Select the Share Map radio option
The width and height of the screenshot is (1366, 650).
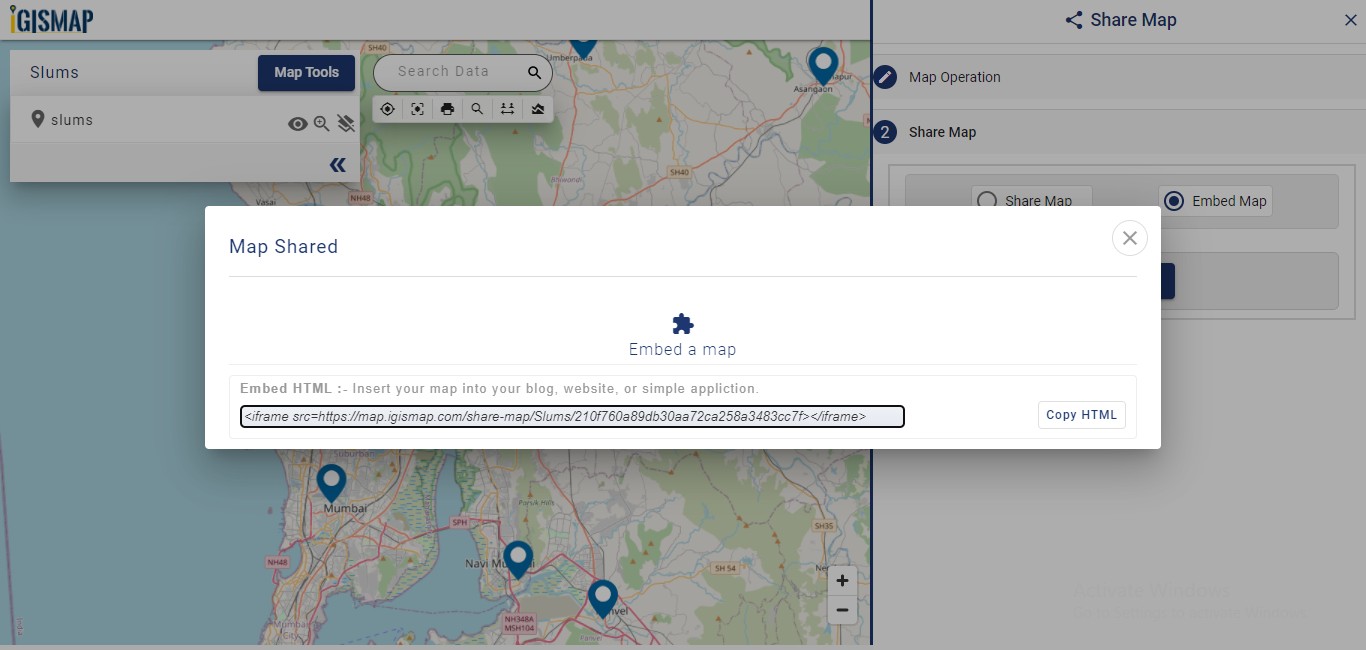(x=987, y=200)
